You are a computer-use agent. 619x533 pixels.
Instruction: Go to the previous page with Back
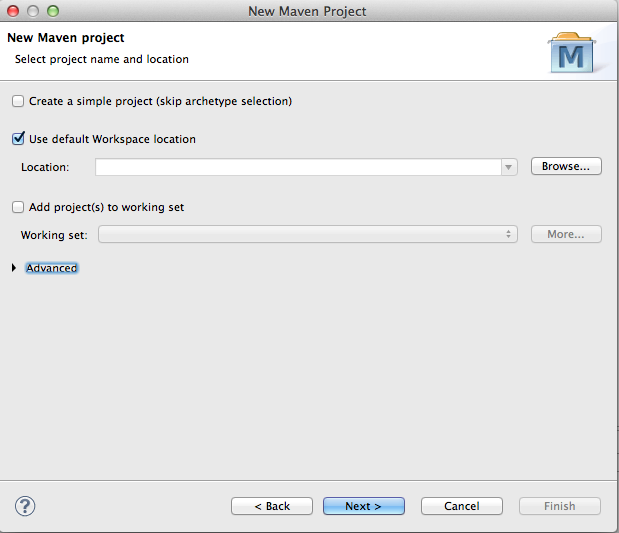click(272, 506)
